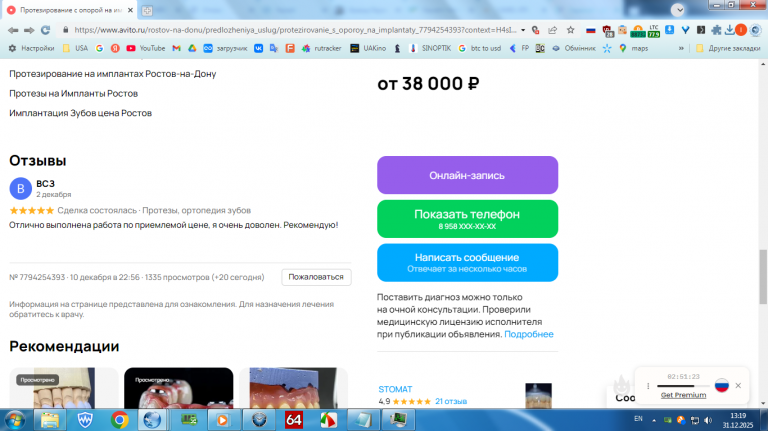
Task: Click Имплантация Зубов цена Ростов text
Action: [x=80, y=113]
